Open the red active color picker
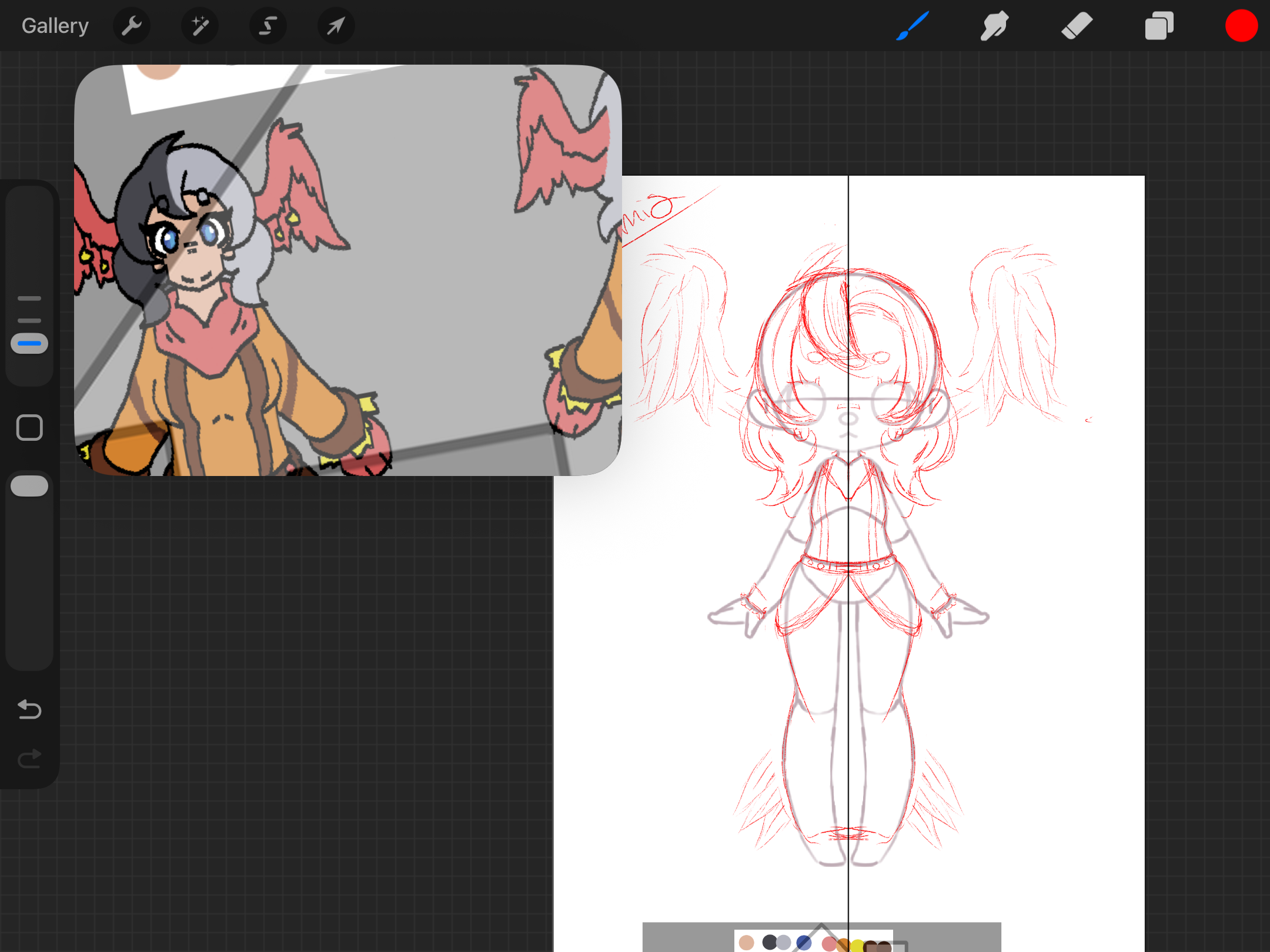 [x=1241, y=26]
